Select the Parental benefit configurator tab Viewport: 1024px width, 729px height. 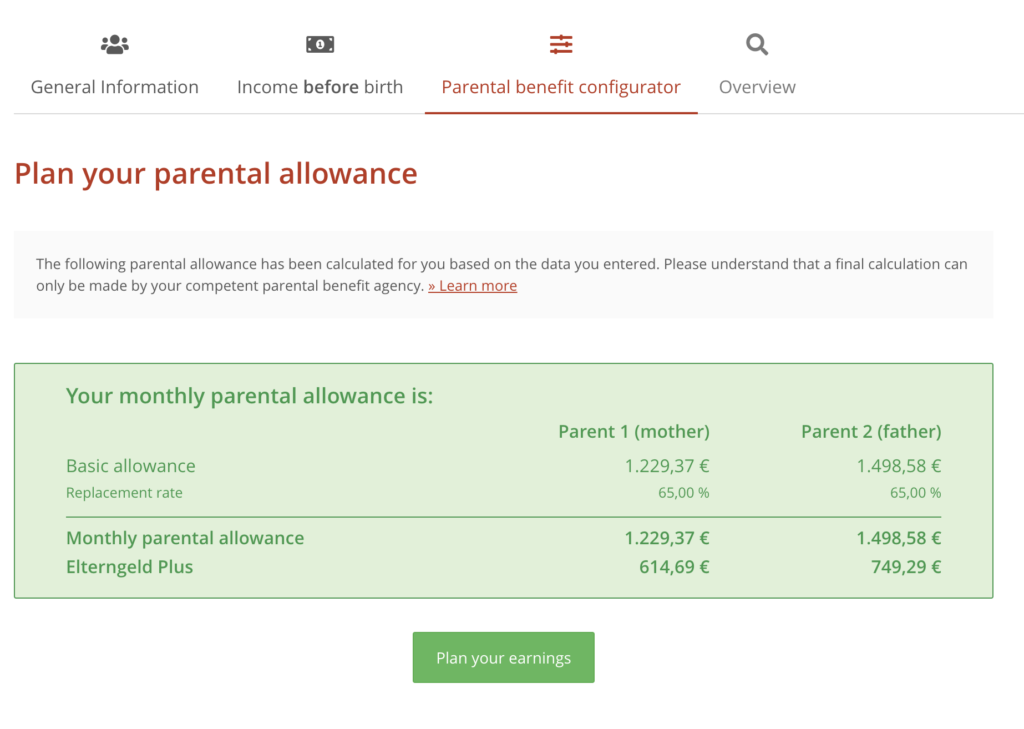point(560,87)
